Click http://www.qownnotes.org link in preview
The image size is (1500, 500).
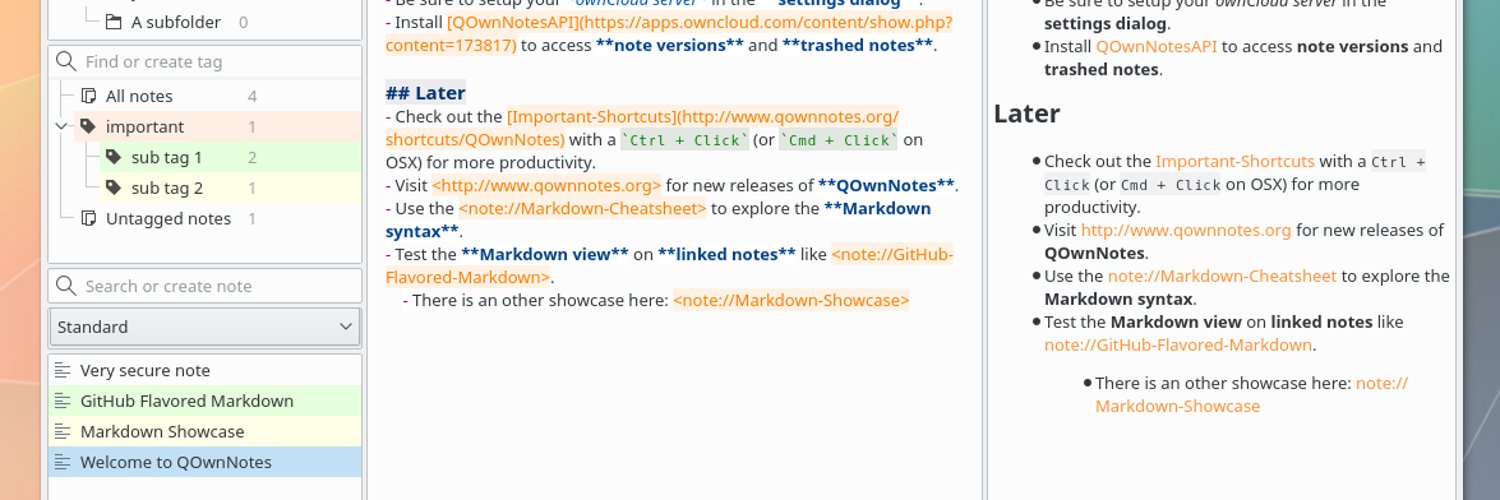(1186, 230)
